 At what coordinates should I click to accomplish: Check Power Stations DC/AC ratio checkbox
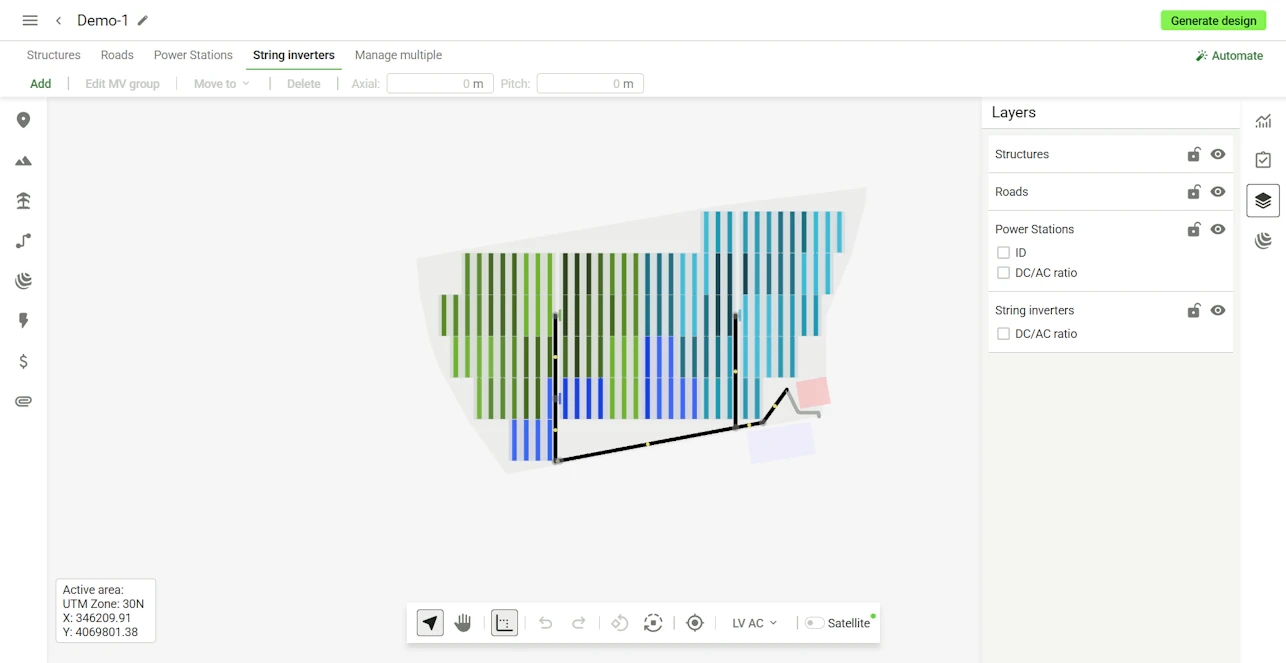(x=1003, y=273)
